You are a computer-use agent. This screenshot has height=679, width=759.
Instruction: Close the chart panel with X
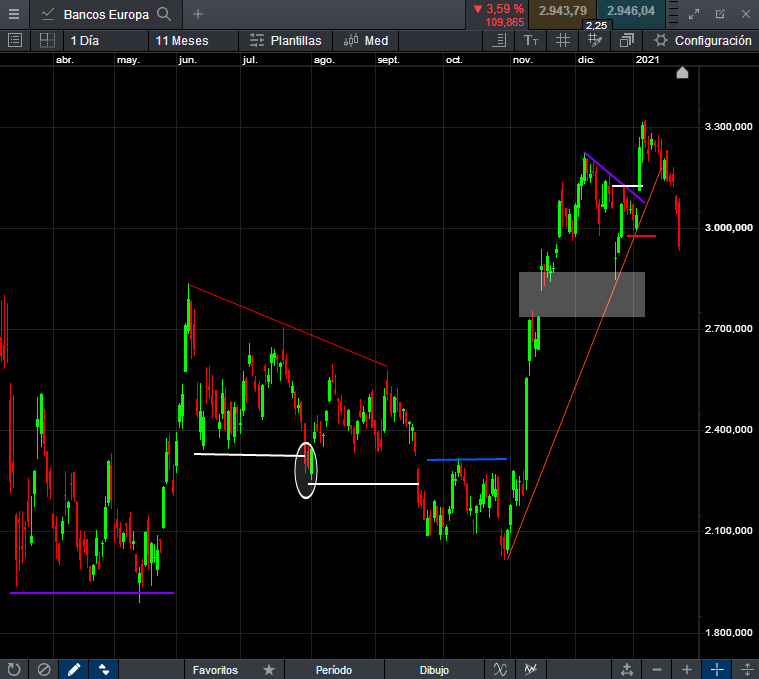tap(746, 14)
